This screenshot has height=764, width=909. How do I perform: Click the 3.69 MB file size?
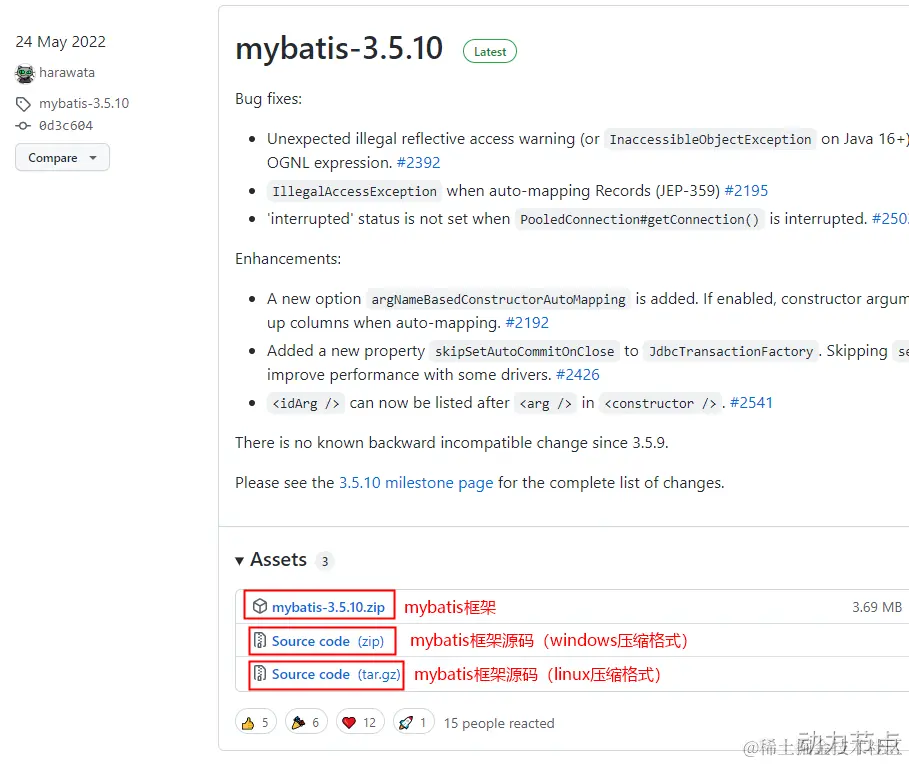tap(877, 607)
